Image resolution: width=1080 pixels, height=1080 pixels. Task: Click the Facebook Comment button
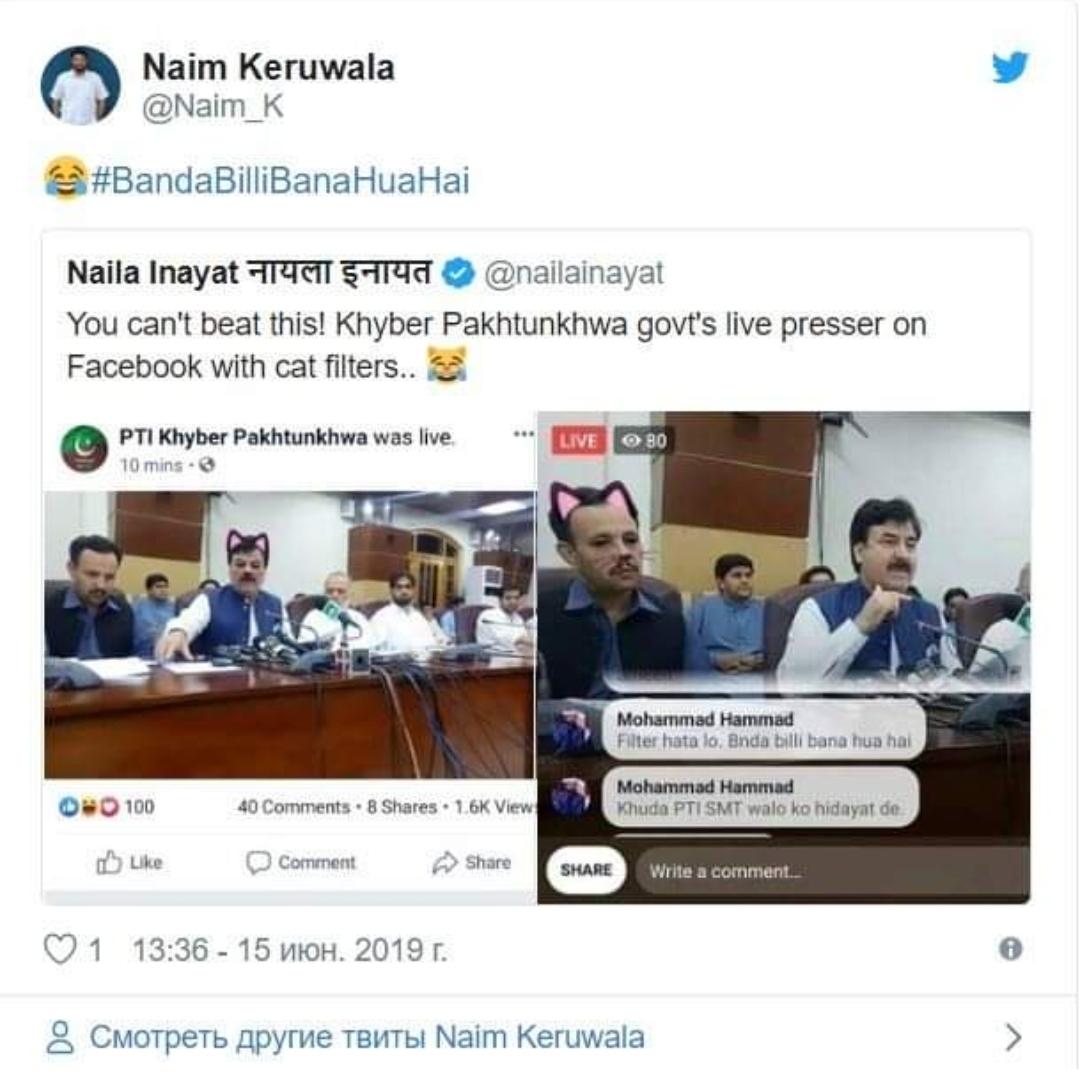pyautogui.click(x=301, y=862)
